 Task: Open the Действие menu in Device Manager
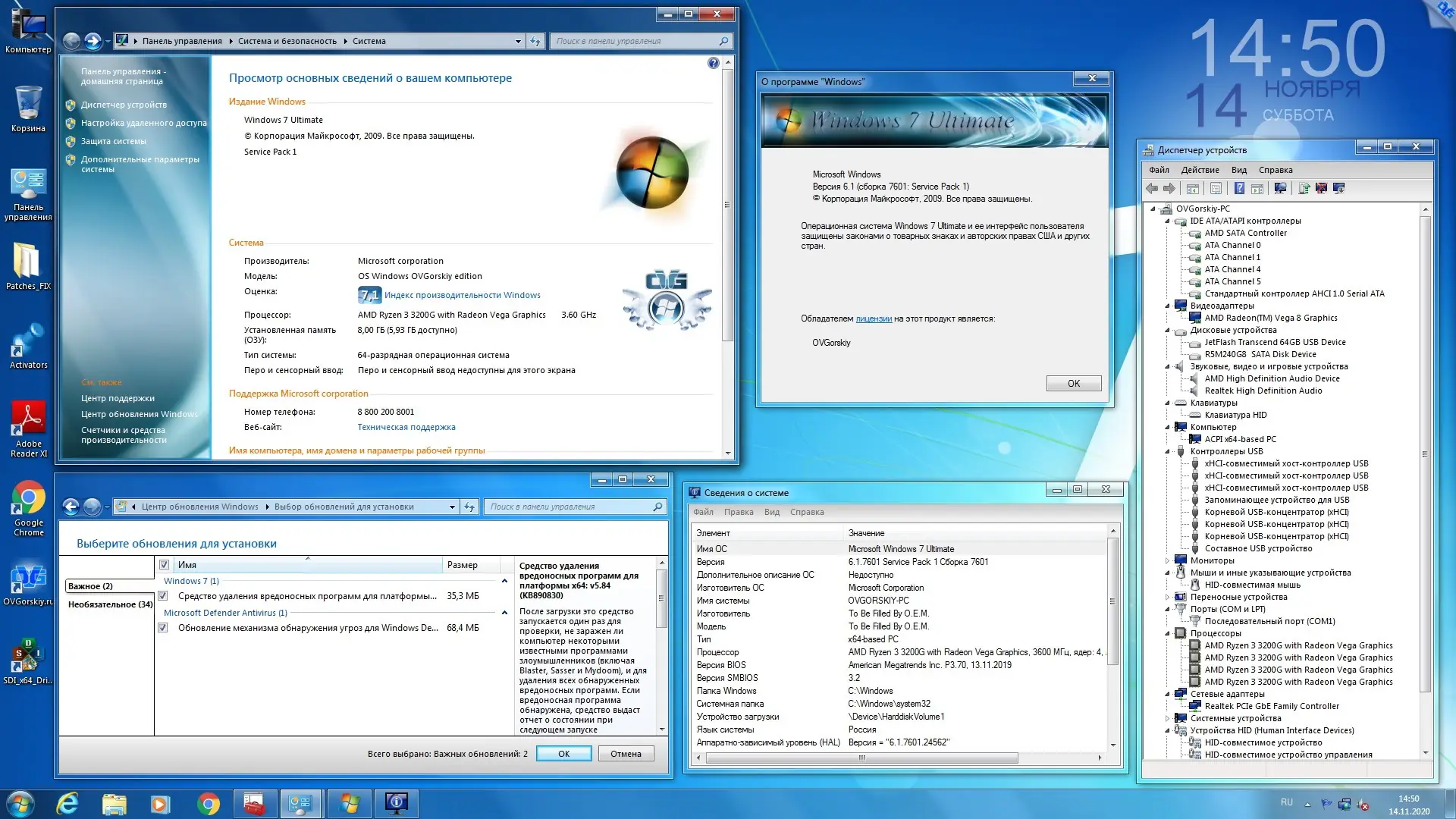tap(1200, 170)
